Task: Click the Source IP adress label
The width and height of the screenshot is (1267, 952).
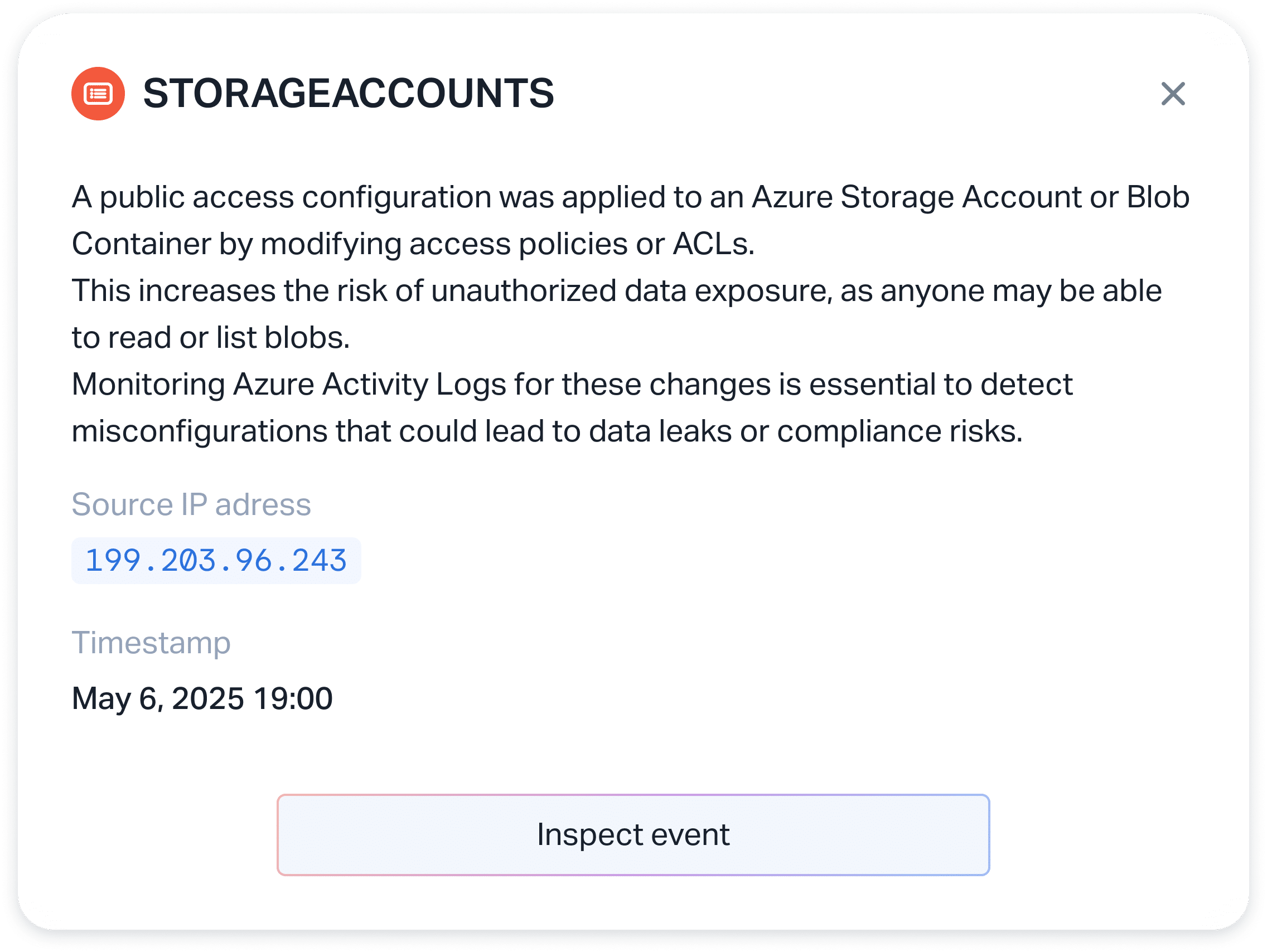Action: point(191,505)
